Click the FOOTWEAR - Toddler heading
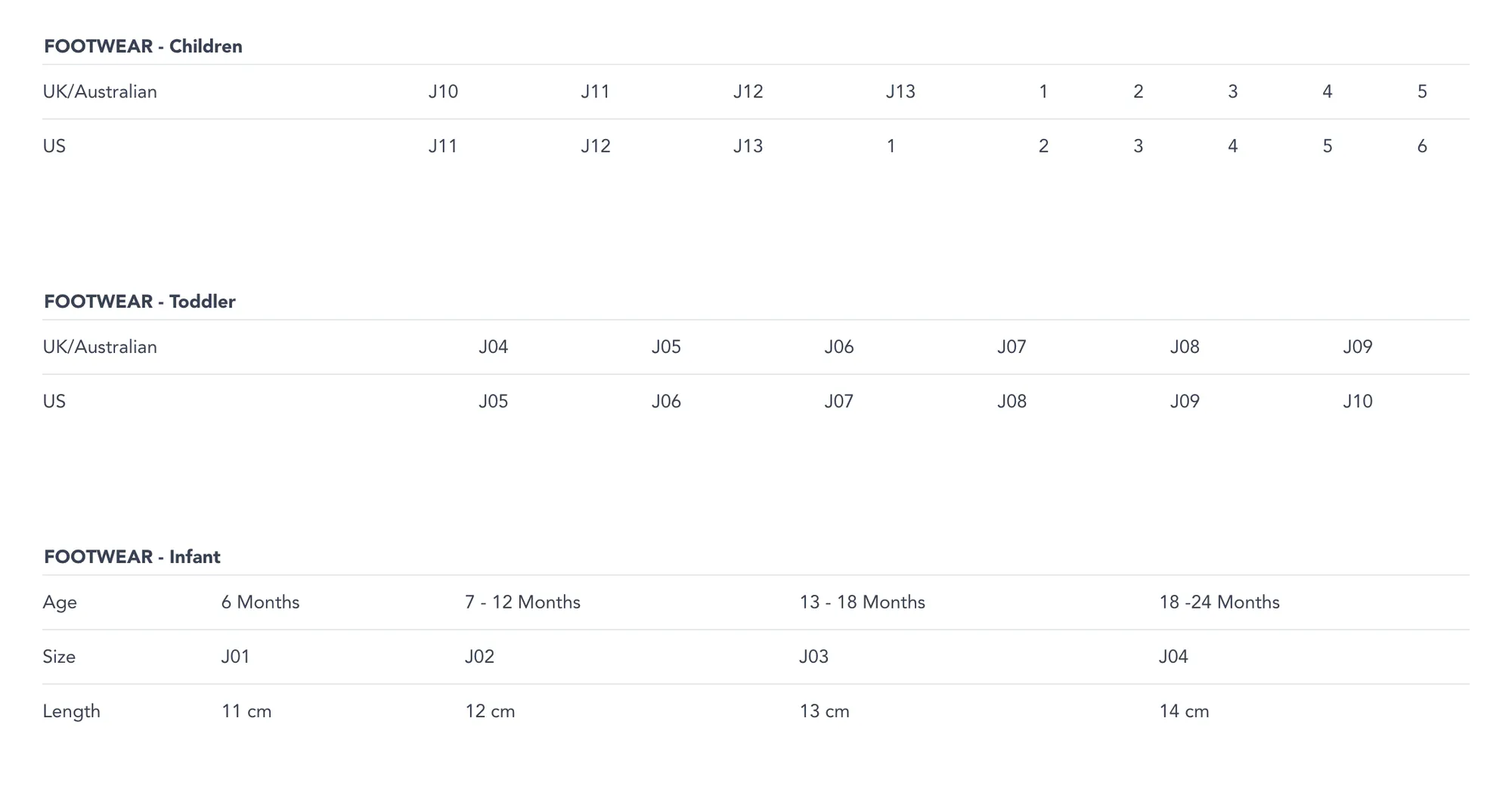 point(140,302)
